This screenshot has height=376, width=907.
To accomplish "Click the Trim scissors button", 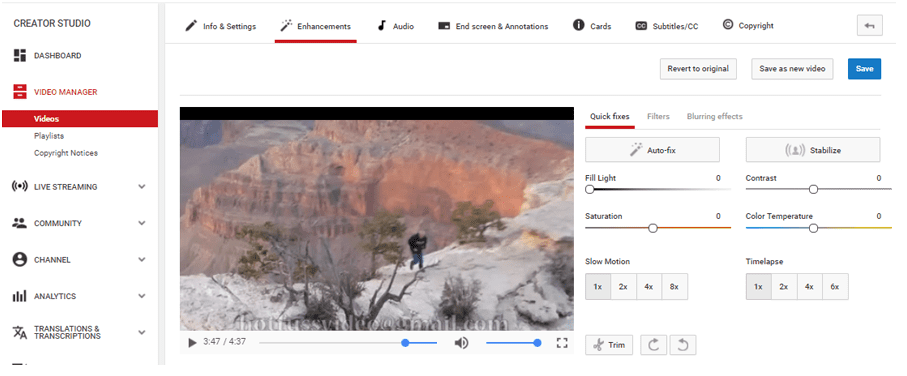I will pos(609,345).
